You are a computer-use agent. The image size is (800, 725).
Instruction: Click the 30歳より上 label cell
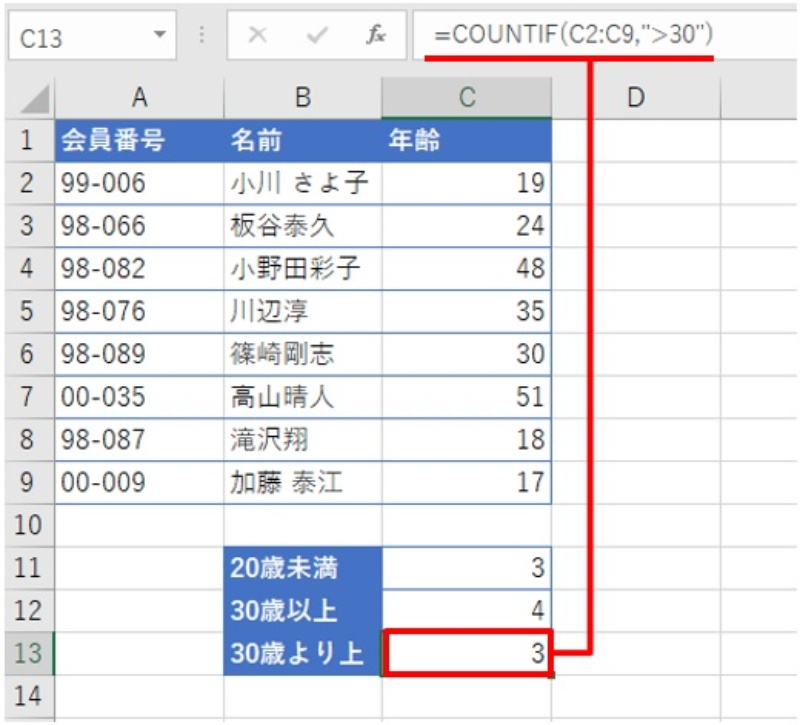[303, 654]
